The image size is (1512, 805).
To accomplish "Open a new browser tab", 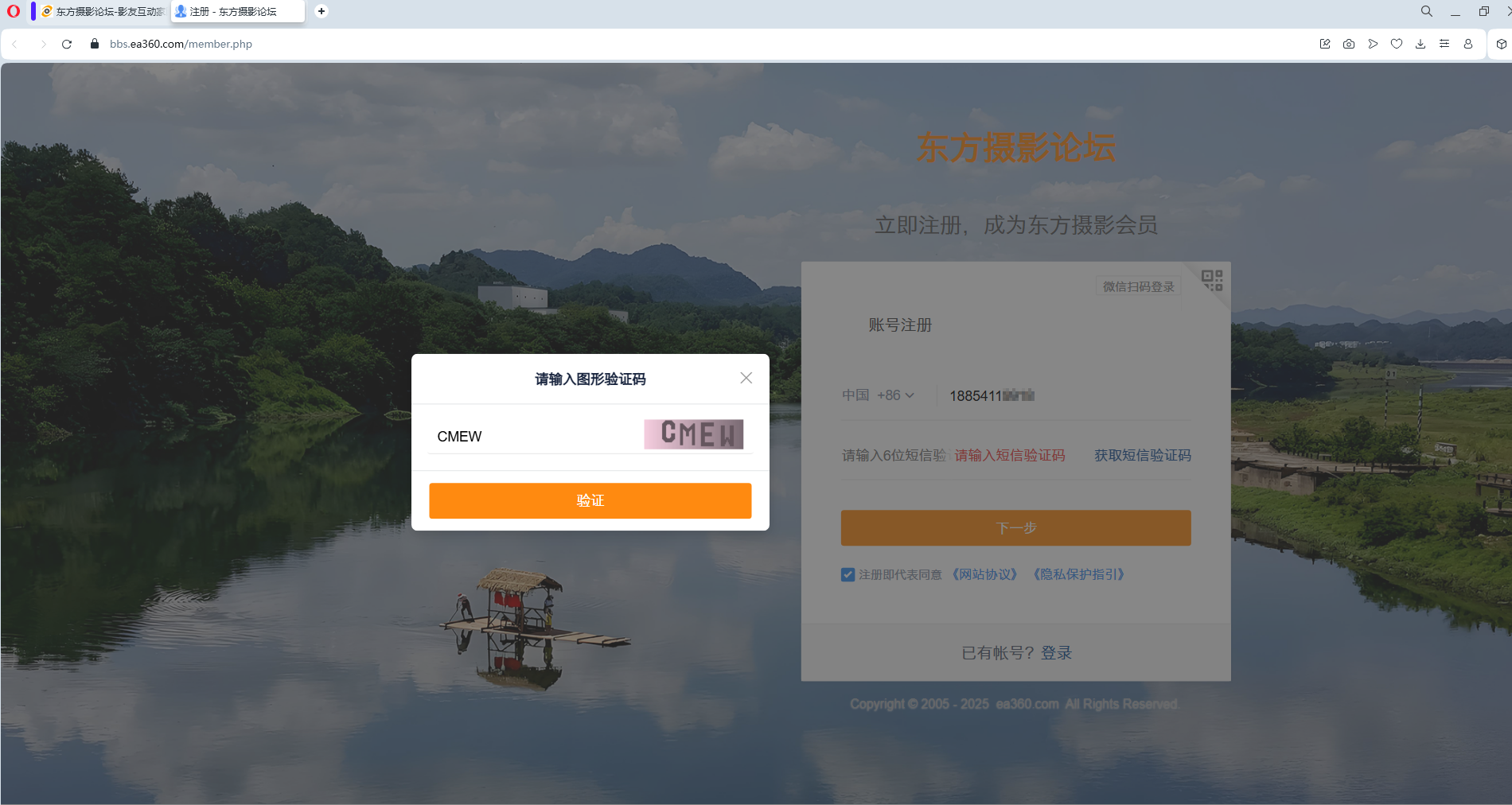I will click(321, 11).
